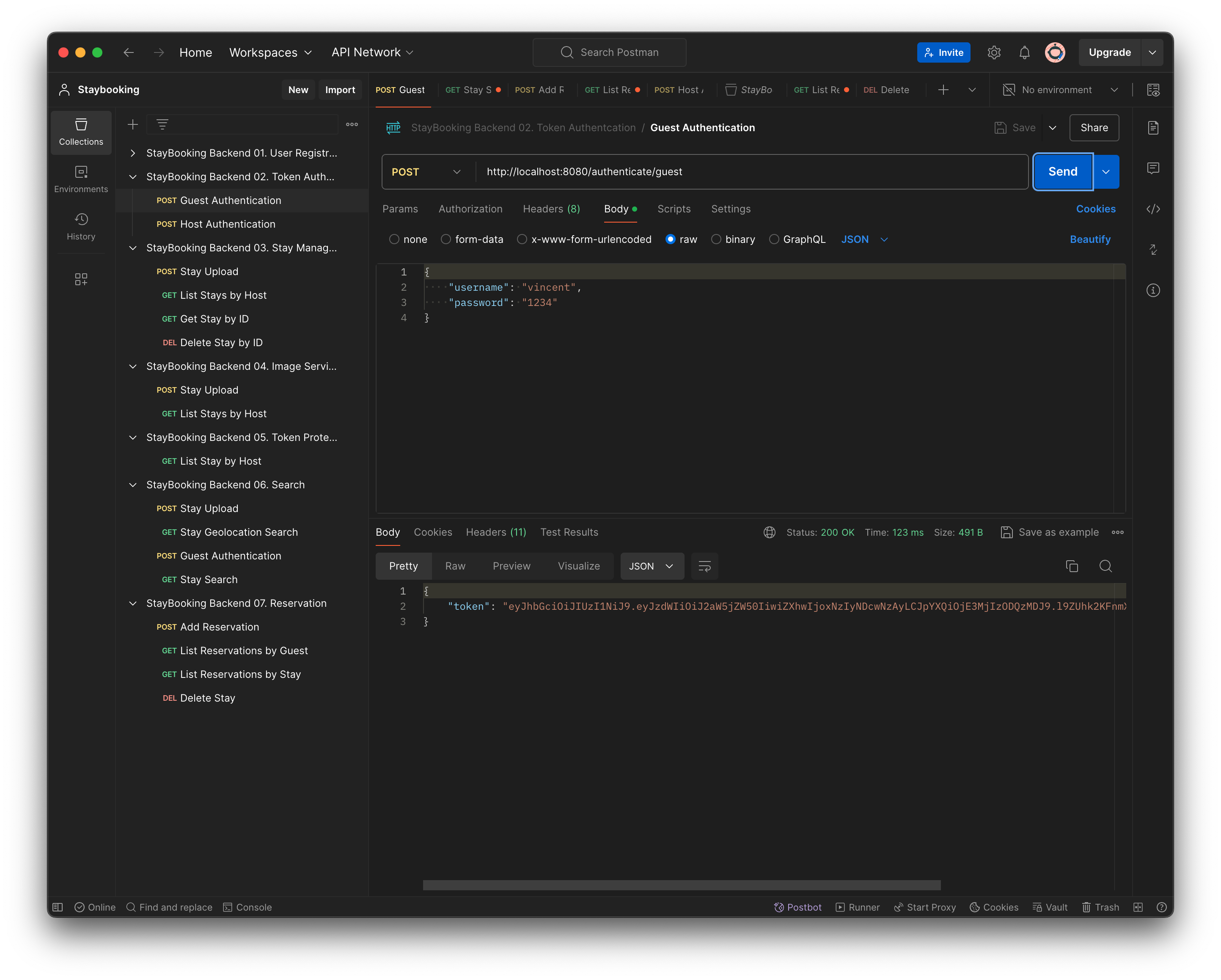Switch to Test Results tab in response

pos(570,532)
